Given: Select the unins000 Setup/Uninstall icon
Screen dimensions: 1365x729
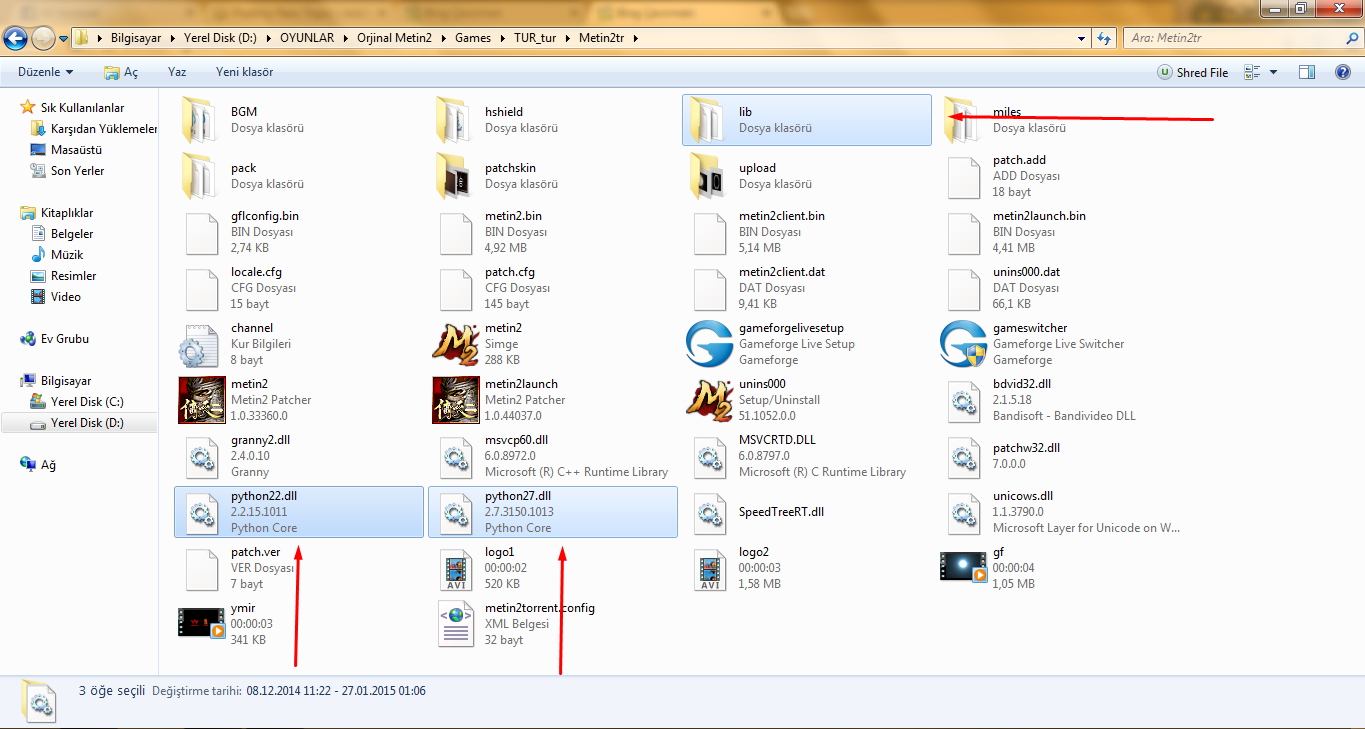Looking at the screenshot, I should [710, 400].
